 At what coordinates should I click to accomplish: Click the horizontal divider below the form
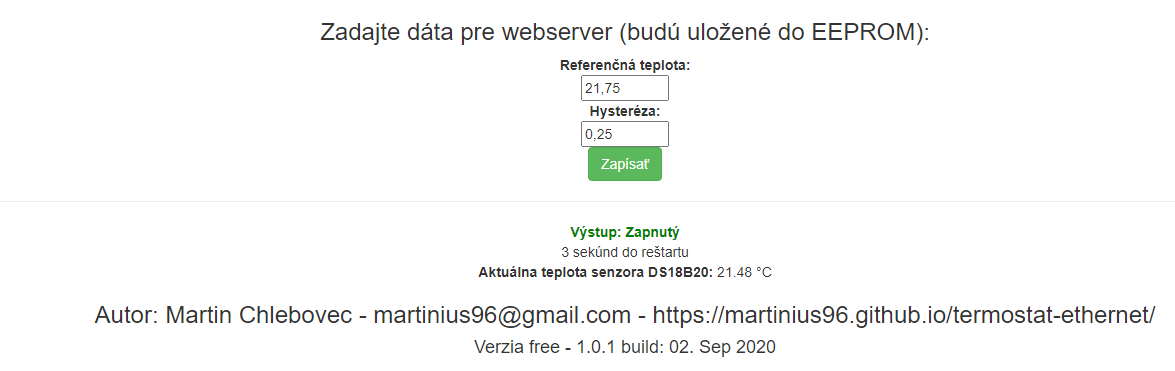coord(588,201)
